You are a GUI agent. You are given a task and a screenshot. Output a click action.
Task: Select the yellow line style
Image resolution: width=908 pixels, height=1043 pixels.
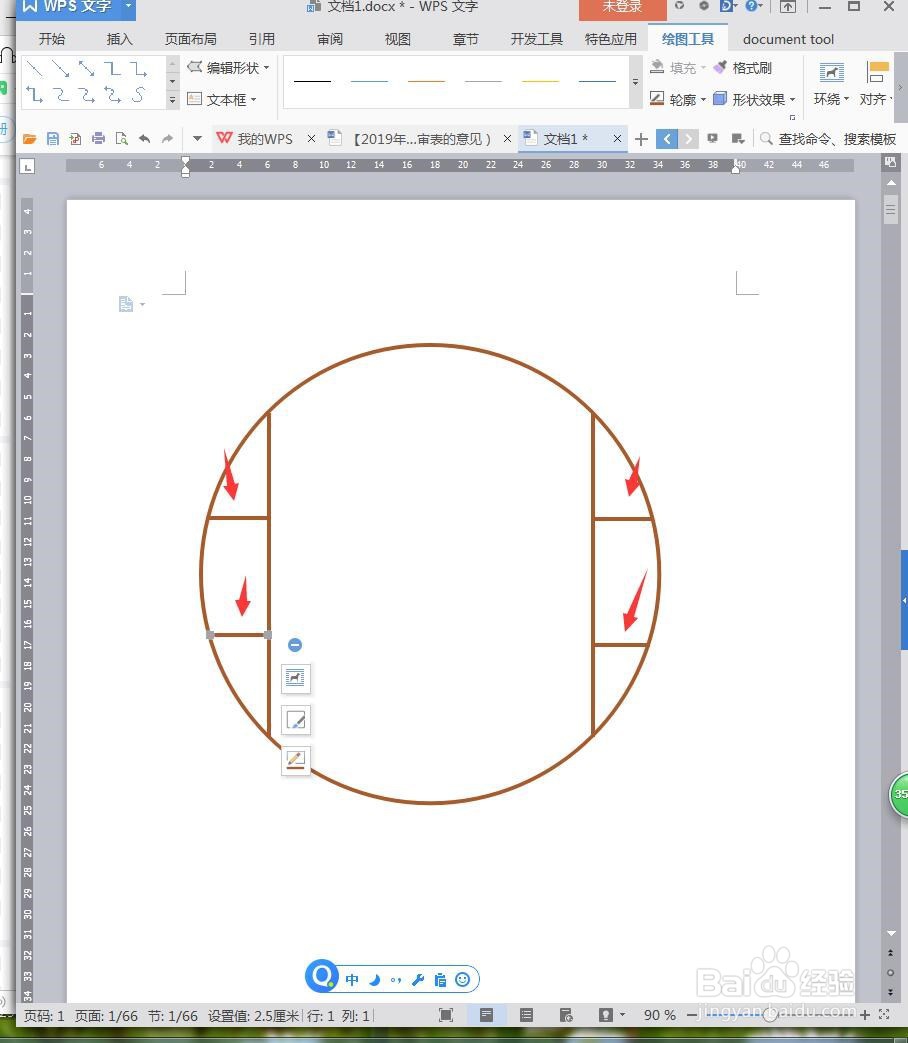(540, 81)
